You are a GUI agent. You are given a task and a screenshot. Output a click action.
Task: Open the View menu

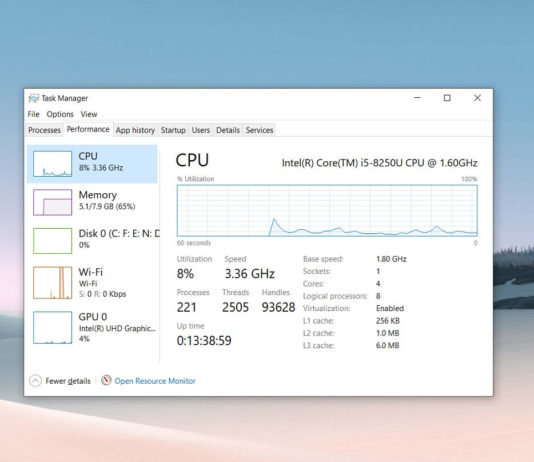tap(89, 114)
